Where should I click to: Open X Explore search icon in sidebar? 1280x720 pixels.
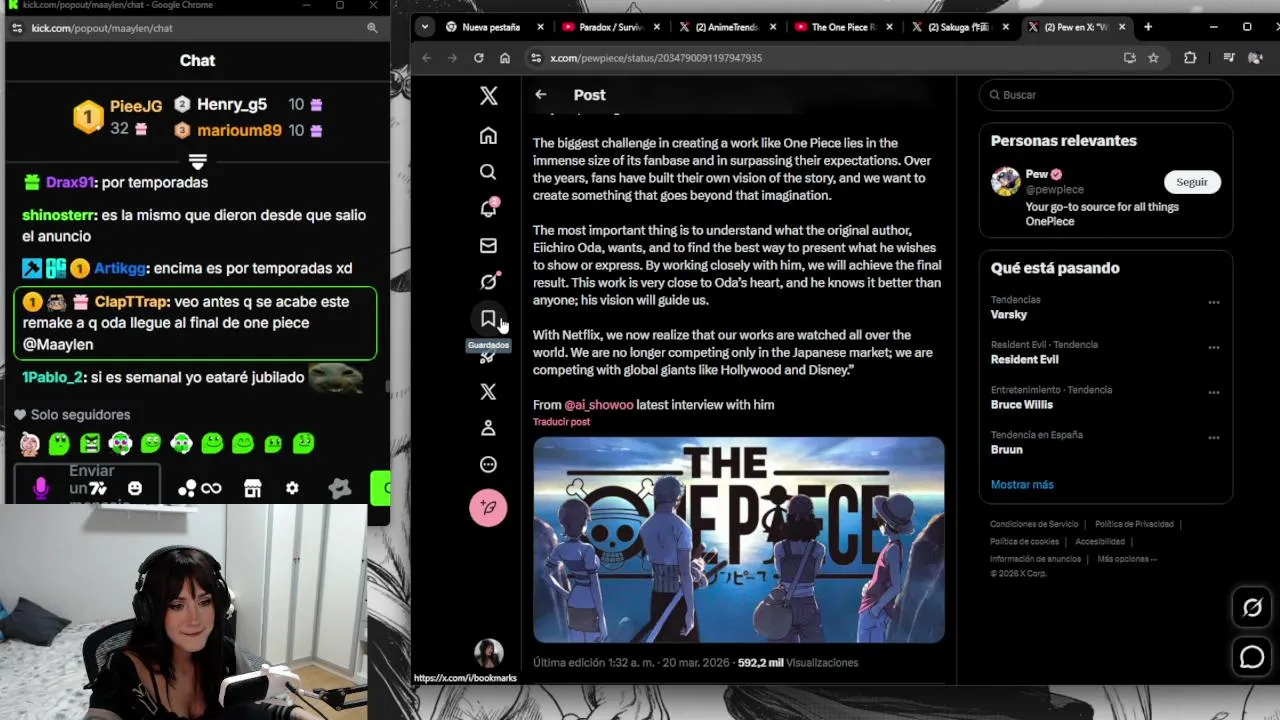pyautogui.click(x=488, y=172)
